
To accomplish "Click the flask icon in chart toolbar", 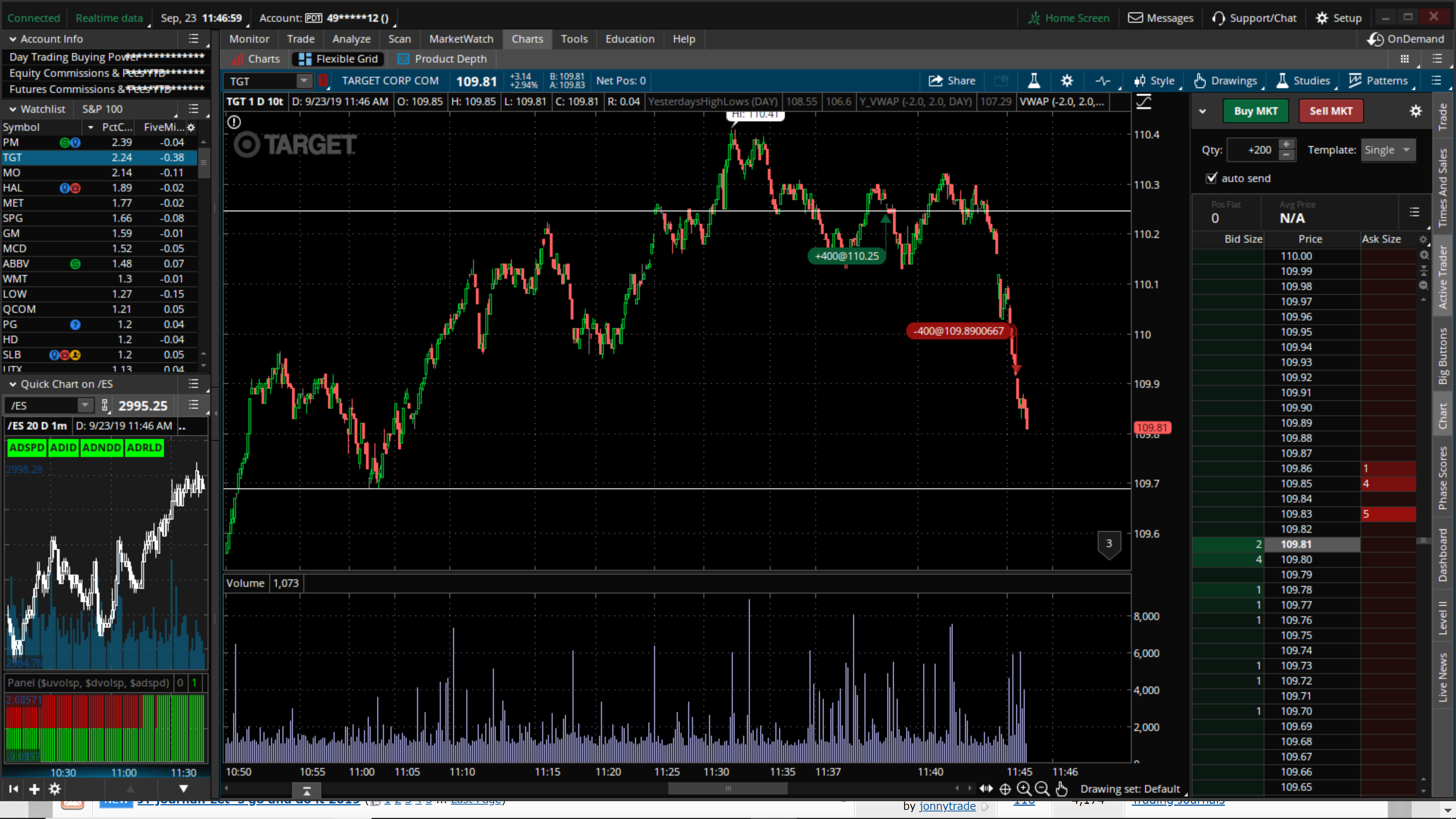I will [x=1034, y=81].
